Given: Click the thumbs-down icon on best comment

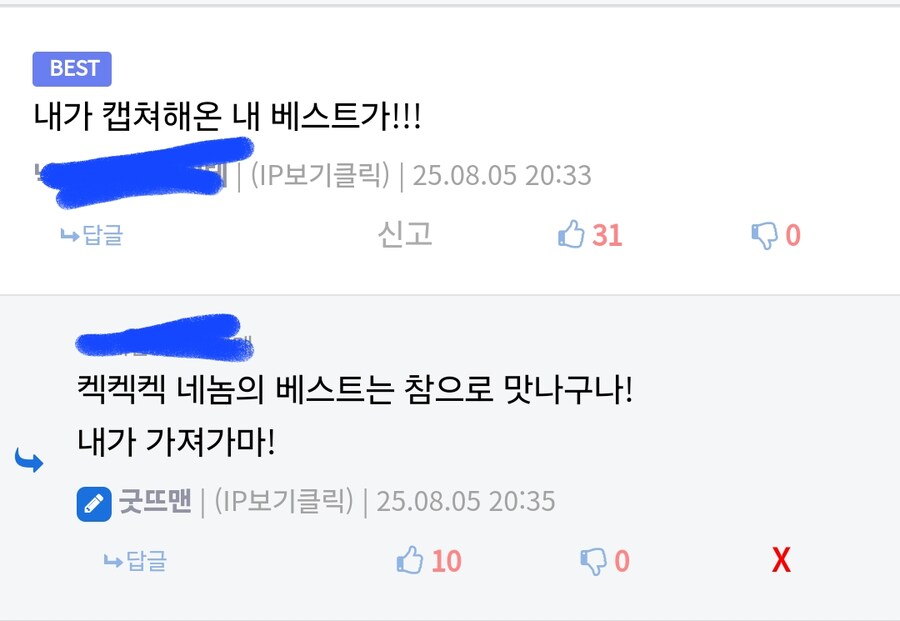Looking at the screenshot, I should point(765,235).
